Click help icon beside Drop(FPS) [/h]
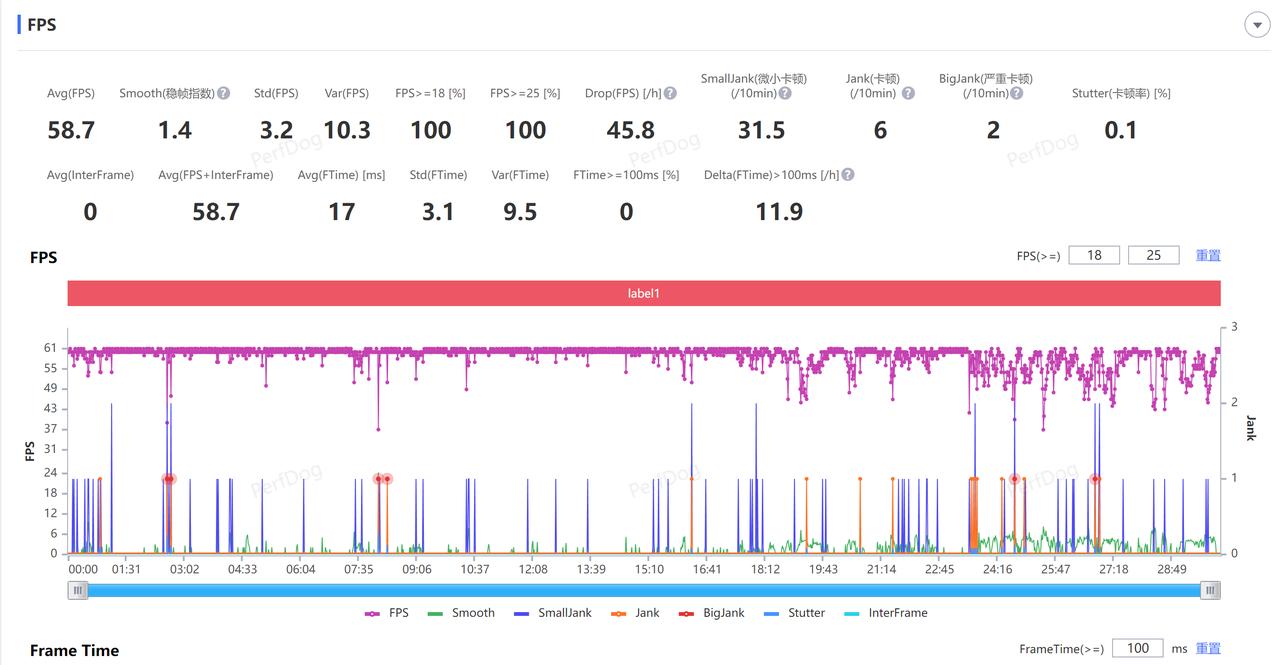1286x665 pixels. pyautogui.click(x=670, y=93)
